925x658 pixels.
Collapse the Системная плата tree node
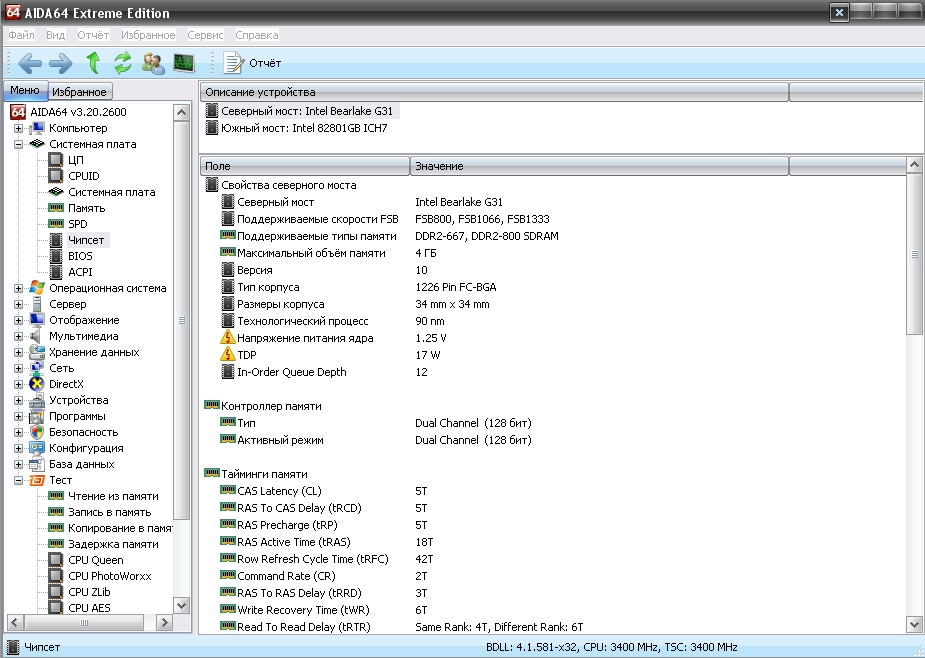pos(18,144)
